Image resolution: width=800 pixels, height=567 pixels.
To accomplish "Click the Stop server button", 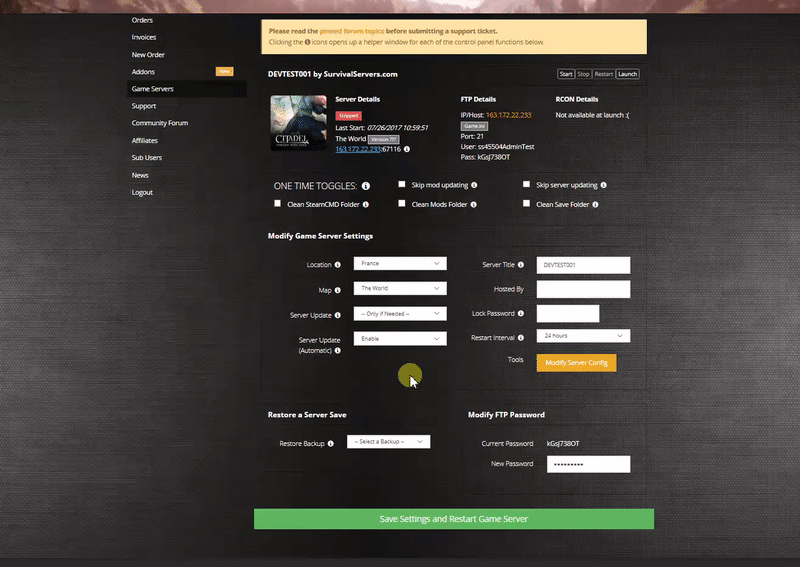I will coord(583,74).
